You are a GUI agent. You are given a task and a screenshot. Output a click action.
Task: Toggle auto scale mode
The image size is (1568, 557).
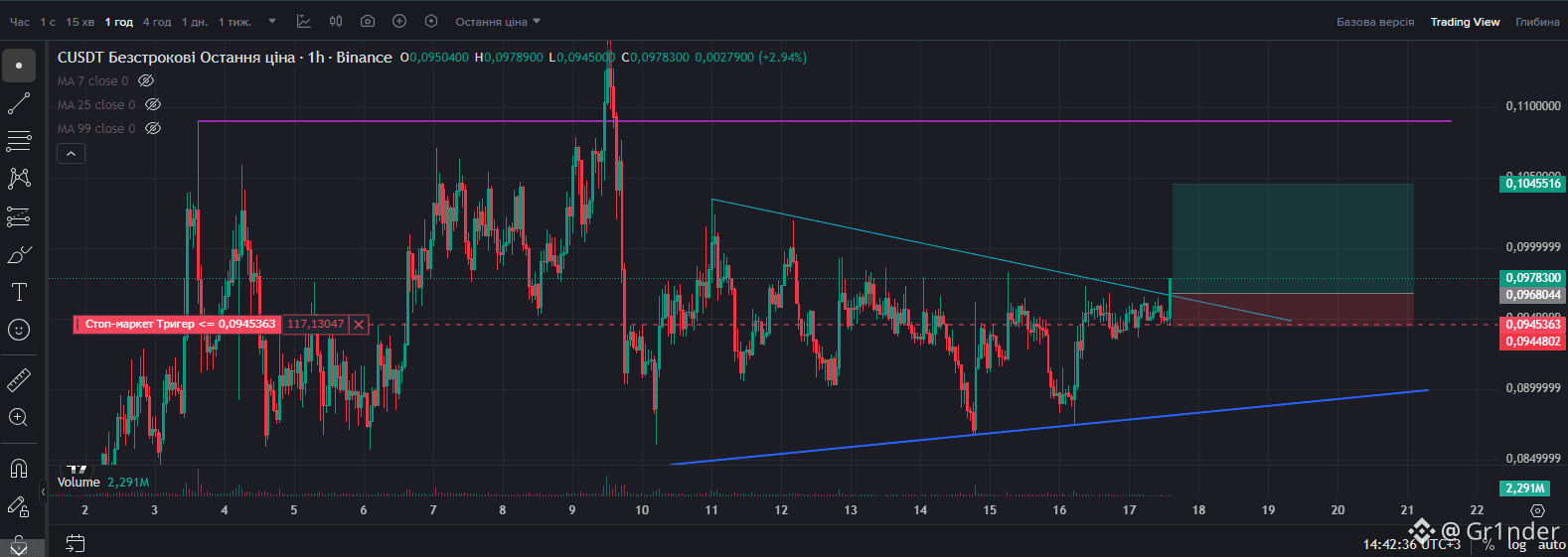pos(1551,544)
